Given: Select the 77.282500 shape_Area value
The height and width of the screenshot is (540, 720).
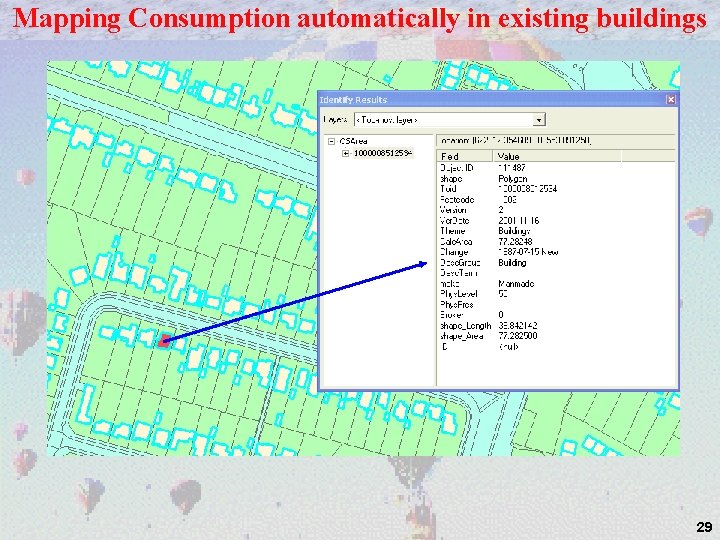Looking at the screenshot, I should coord(518,336).
